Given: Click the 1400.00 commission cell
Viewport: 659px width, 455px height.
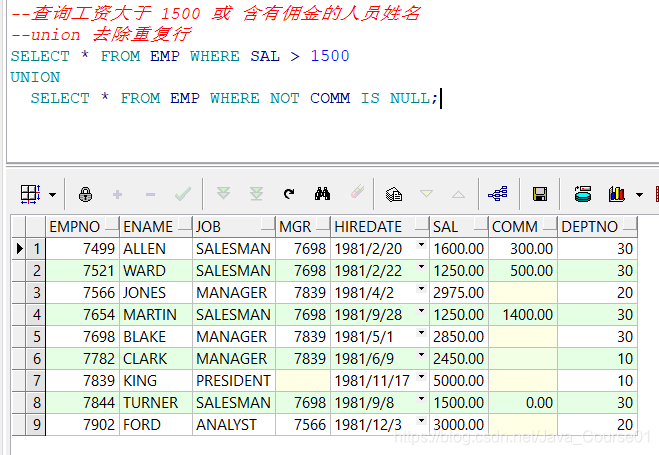Looking at the screenshot, I should (523, 315).
